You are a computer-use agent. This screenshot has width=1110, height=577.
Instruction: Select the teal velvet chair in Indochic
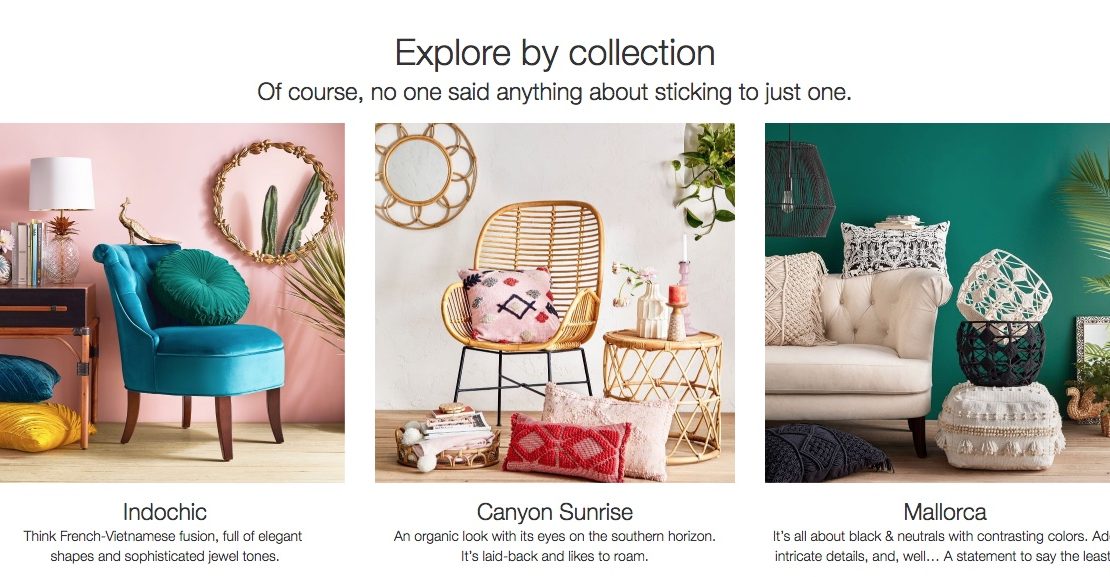(x=190, y=347)
